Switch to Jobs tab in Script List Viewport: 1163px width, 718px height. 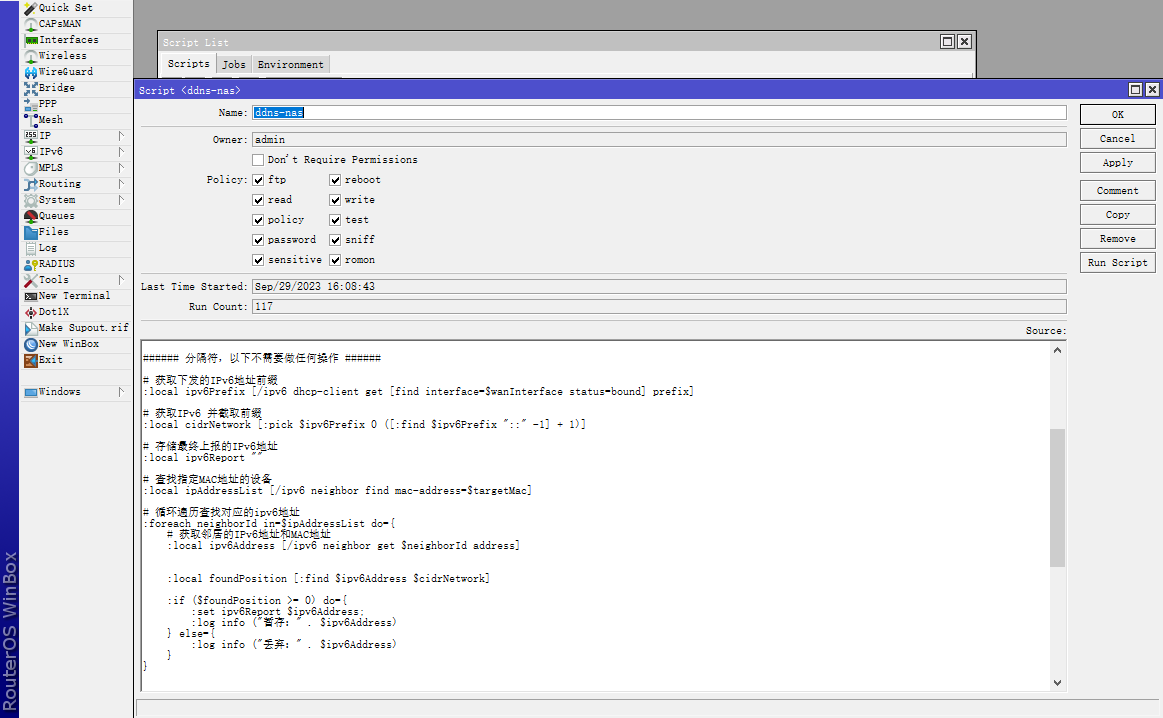tap(234, 65)
